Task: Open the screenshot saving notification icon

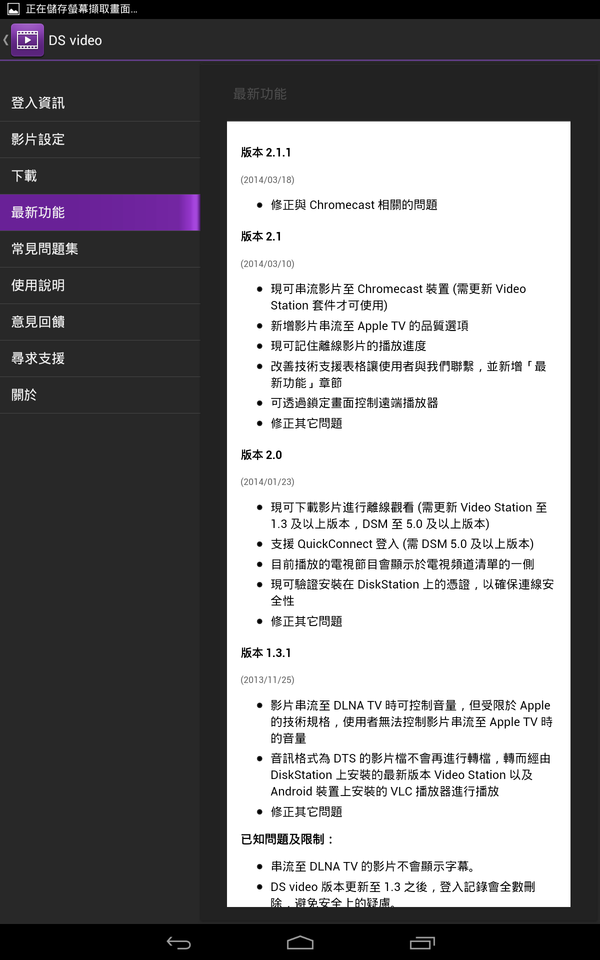Action: pos(13,9)
